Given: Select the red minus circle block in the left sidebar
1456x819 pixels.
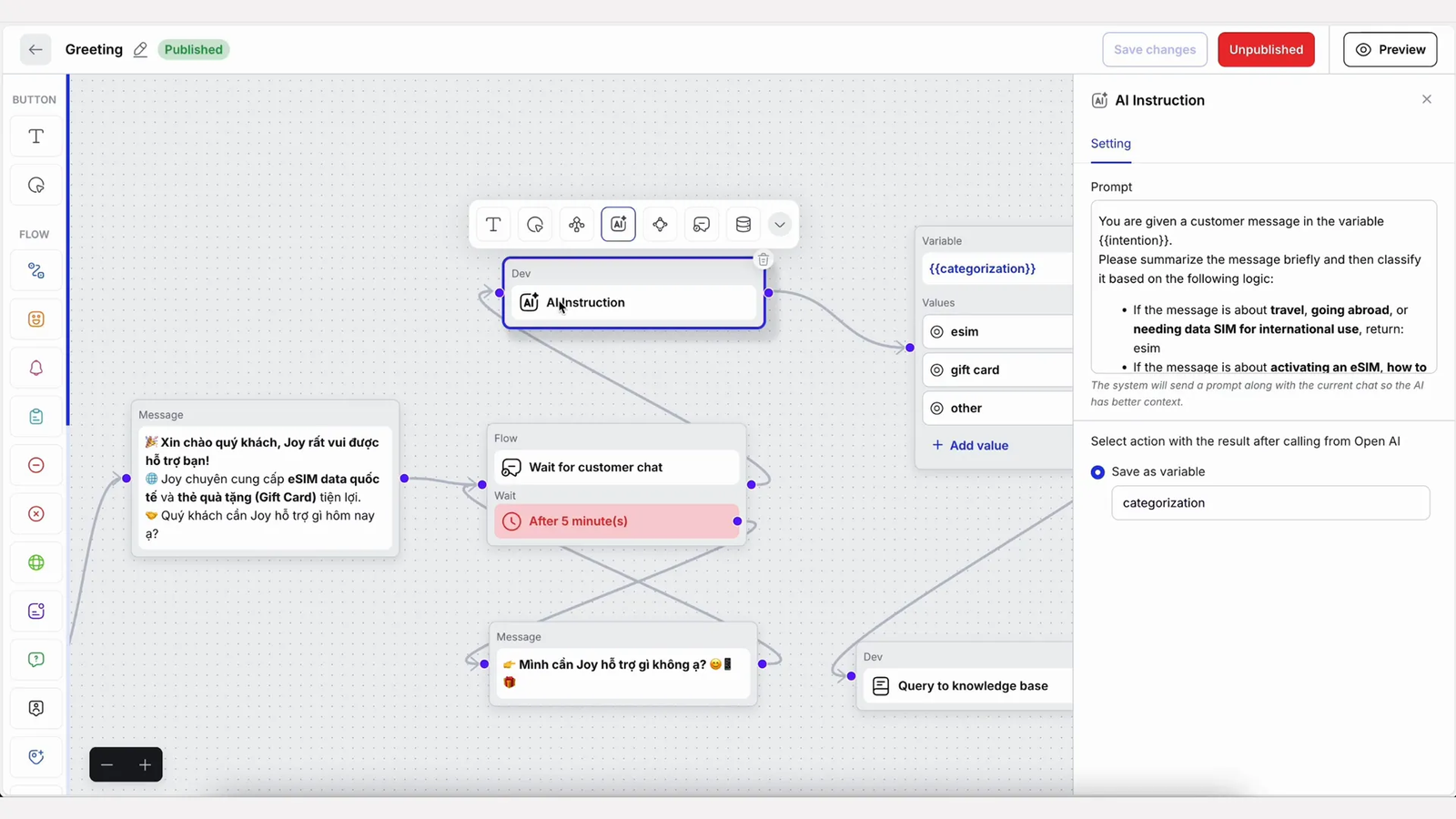Looking at the screenshot, I should [x=36, y=465].
